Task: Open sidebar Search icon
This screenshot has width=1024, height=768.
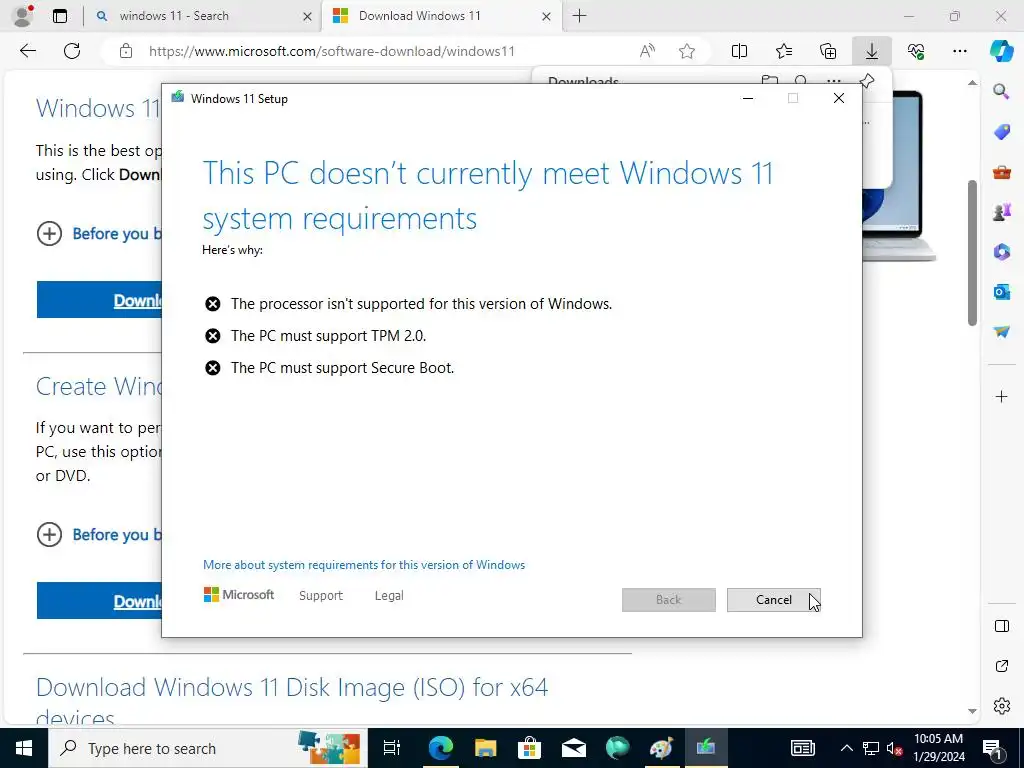Action: click(x=1001, y=91)
